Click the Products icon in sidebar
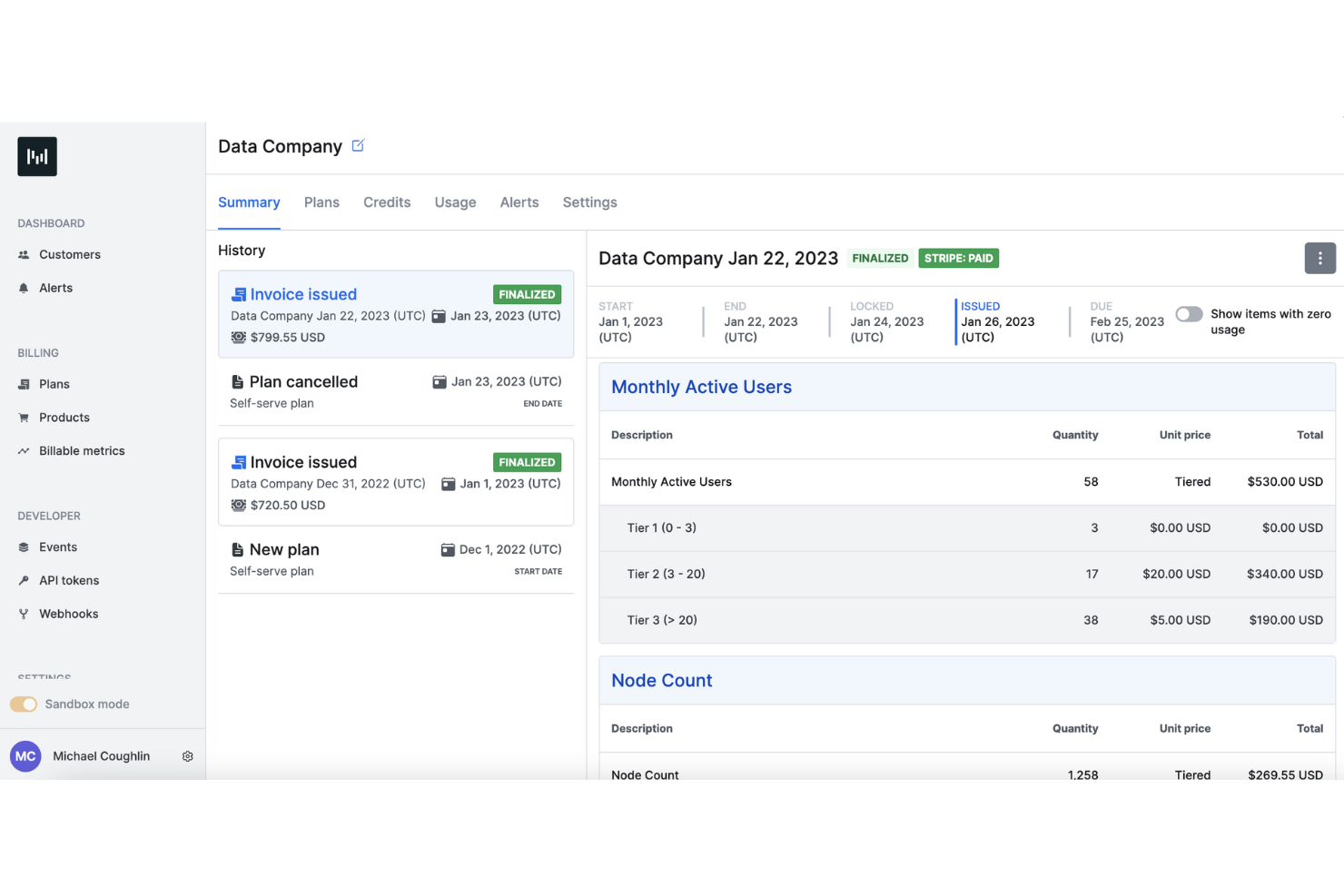 (25, 418)
